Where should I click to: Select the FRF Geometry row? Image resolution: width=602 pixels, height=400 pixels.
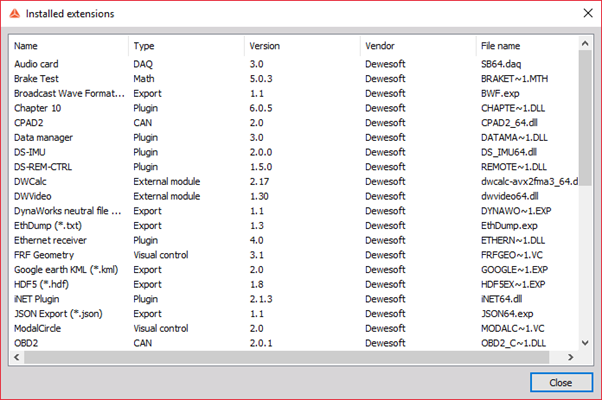pos(294,255)
